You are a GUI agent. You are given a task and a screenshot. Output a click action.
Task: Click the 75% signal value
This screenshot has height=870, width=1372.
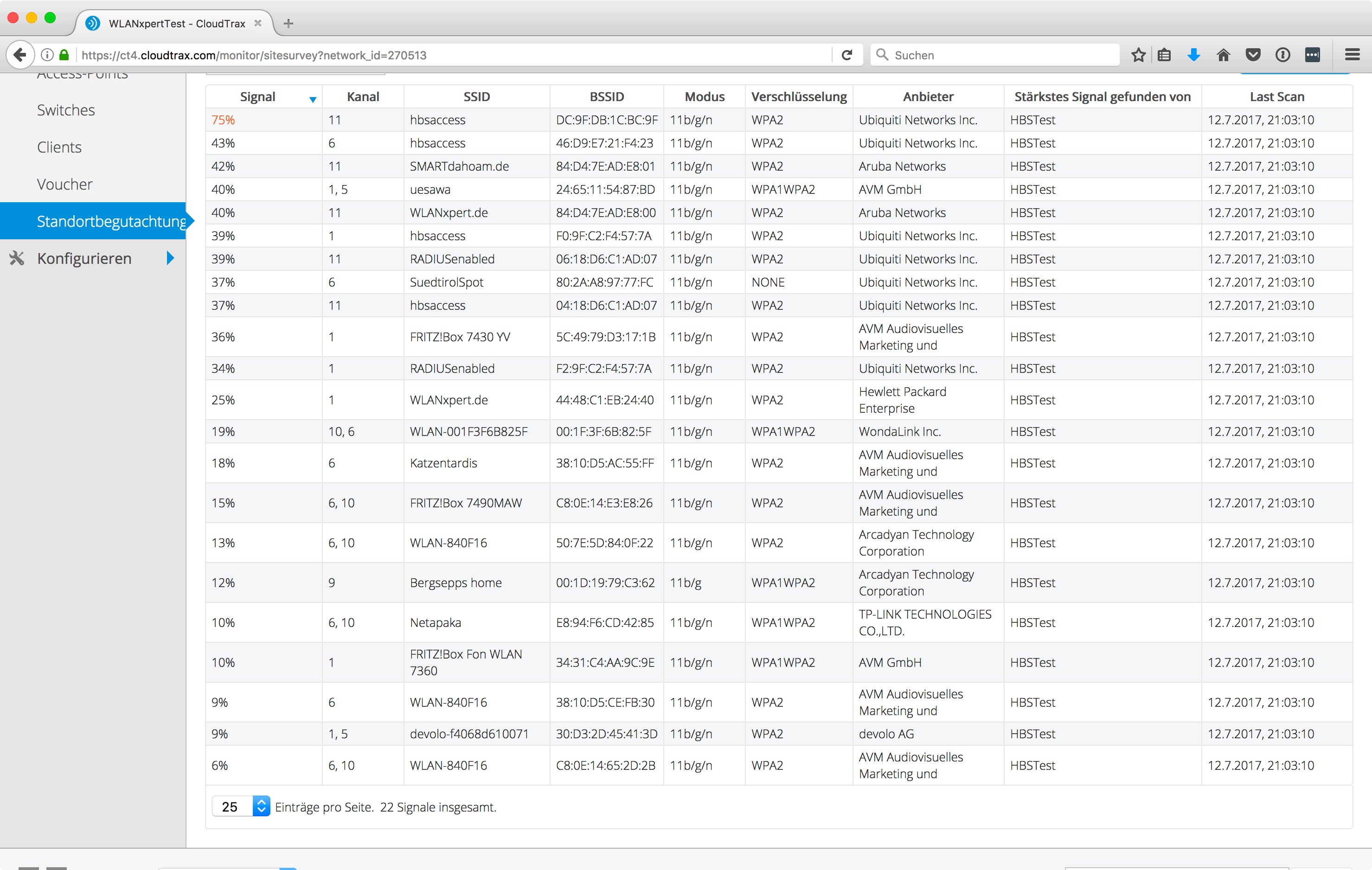(223, 120)
